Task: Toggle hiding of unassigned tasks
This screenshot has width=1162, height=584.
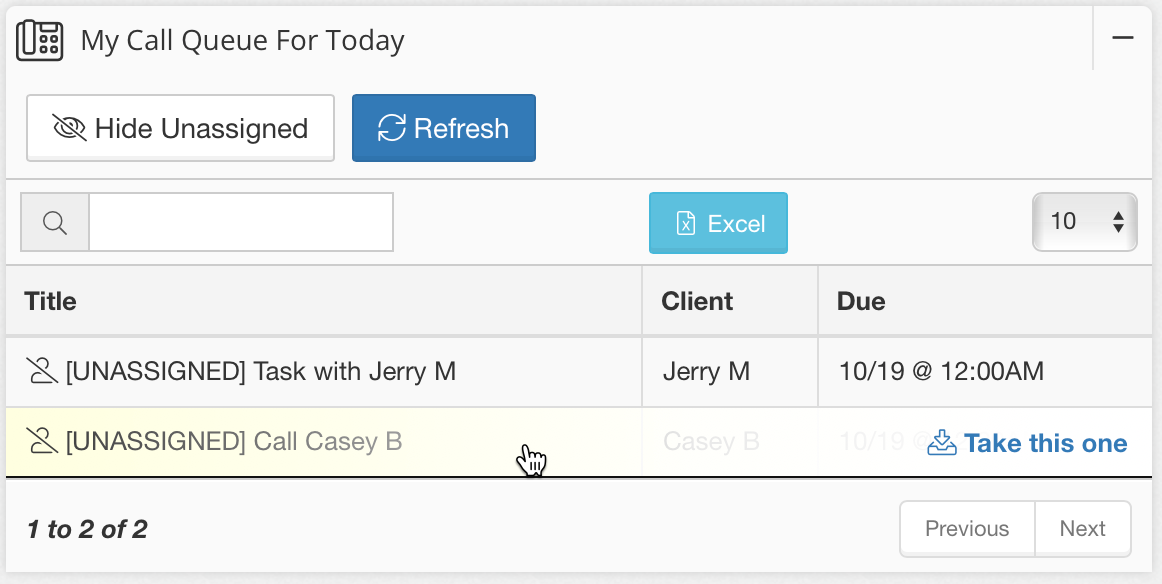Action: 180,128
